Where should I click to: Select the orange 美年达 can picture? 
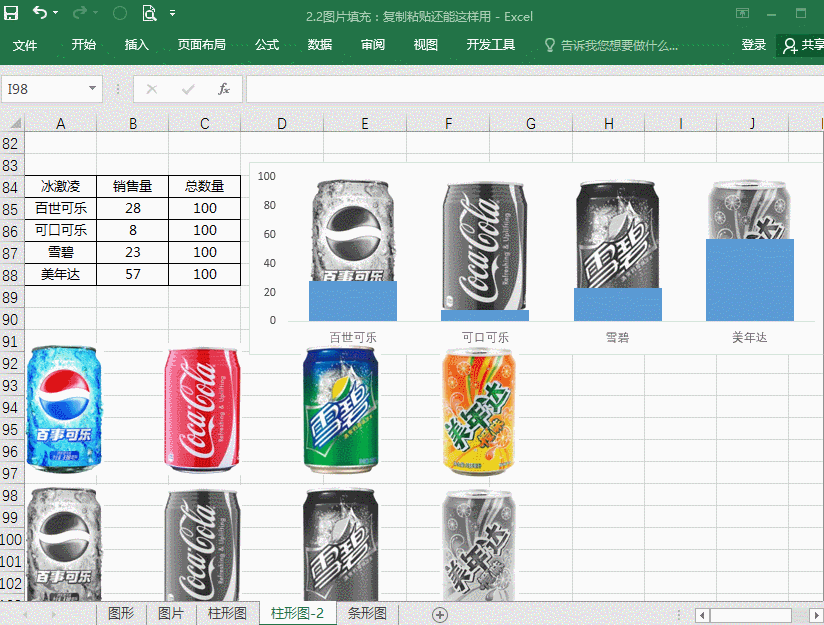[x=478, y=411]
